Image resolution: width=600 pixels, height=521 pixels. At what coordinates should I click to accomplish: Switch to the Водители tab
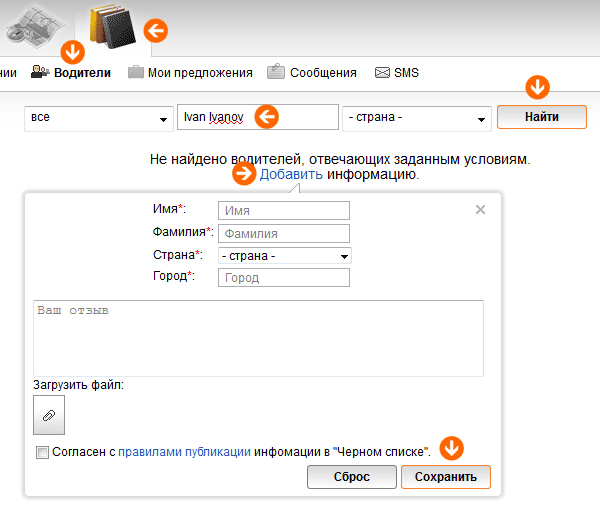pos(71,73)
